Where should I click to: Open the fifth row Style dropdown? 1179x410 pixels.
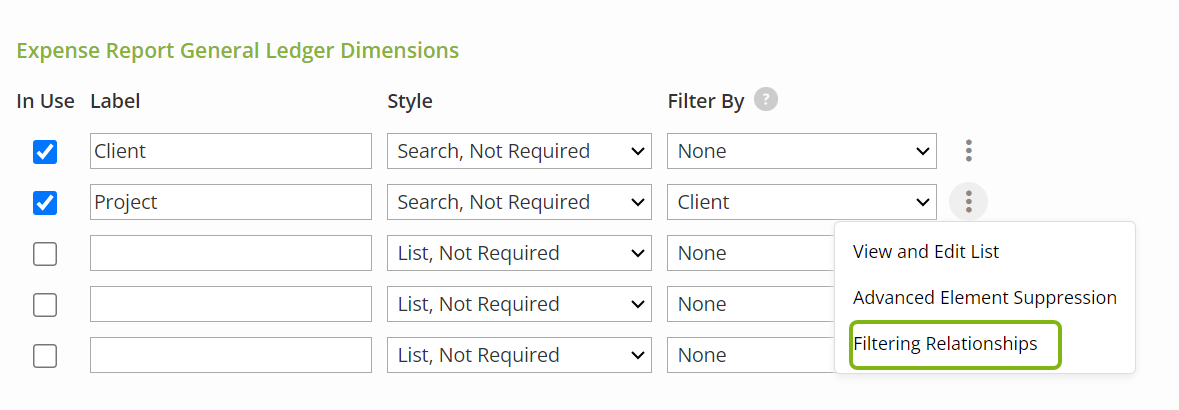pos(520,355)
